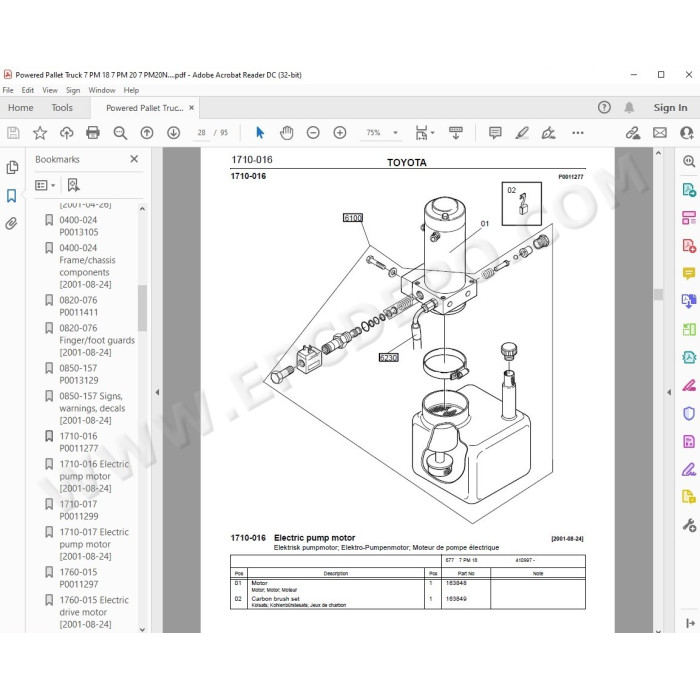Image resolution: width=700 pixels, height=700 pixels.
Task: Open notifications bell
Action: click(x=629, y=108)
